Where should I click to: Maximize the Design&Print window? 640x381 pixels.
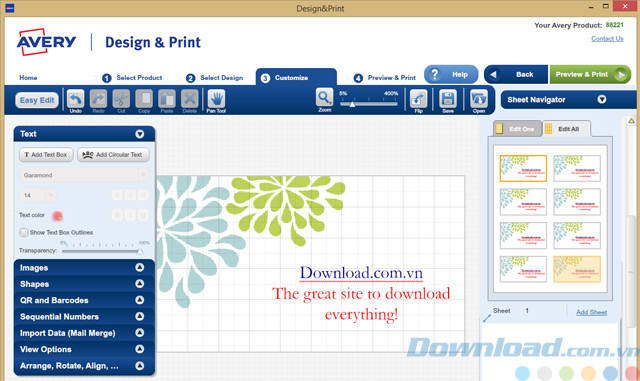click(606, 6)
